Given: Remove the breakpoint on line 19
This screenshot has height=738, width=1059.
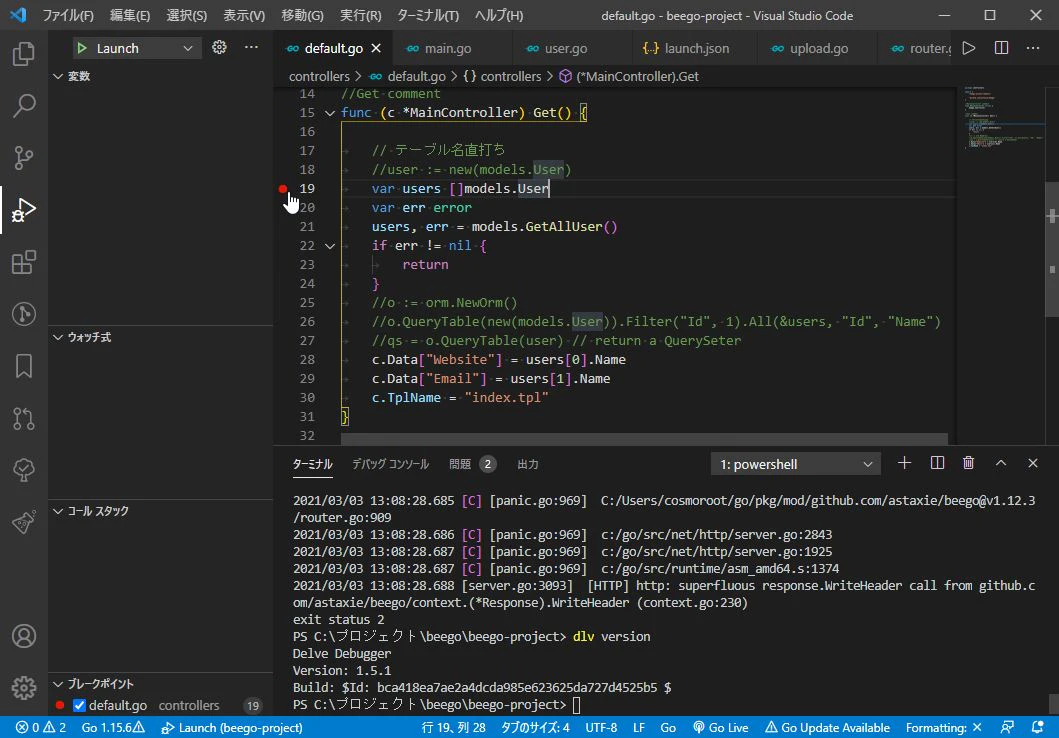Looking at the screenshot, I should (x=283, y=189).
